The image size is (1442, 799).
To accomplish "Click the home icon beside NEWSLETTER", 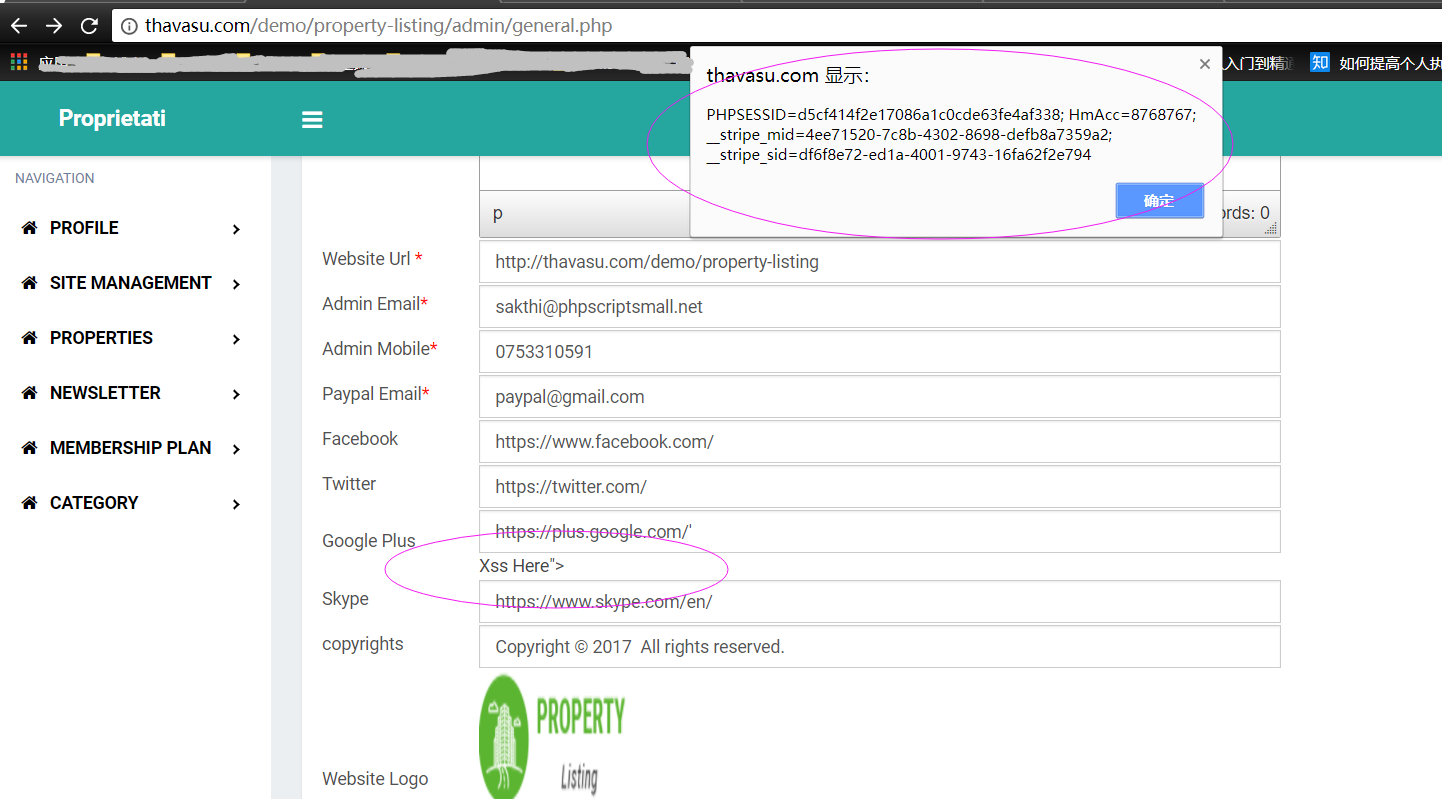I will [x=29, y=393].
